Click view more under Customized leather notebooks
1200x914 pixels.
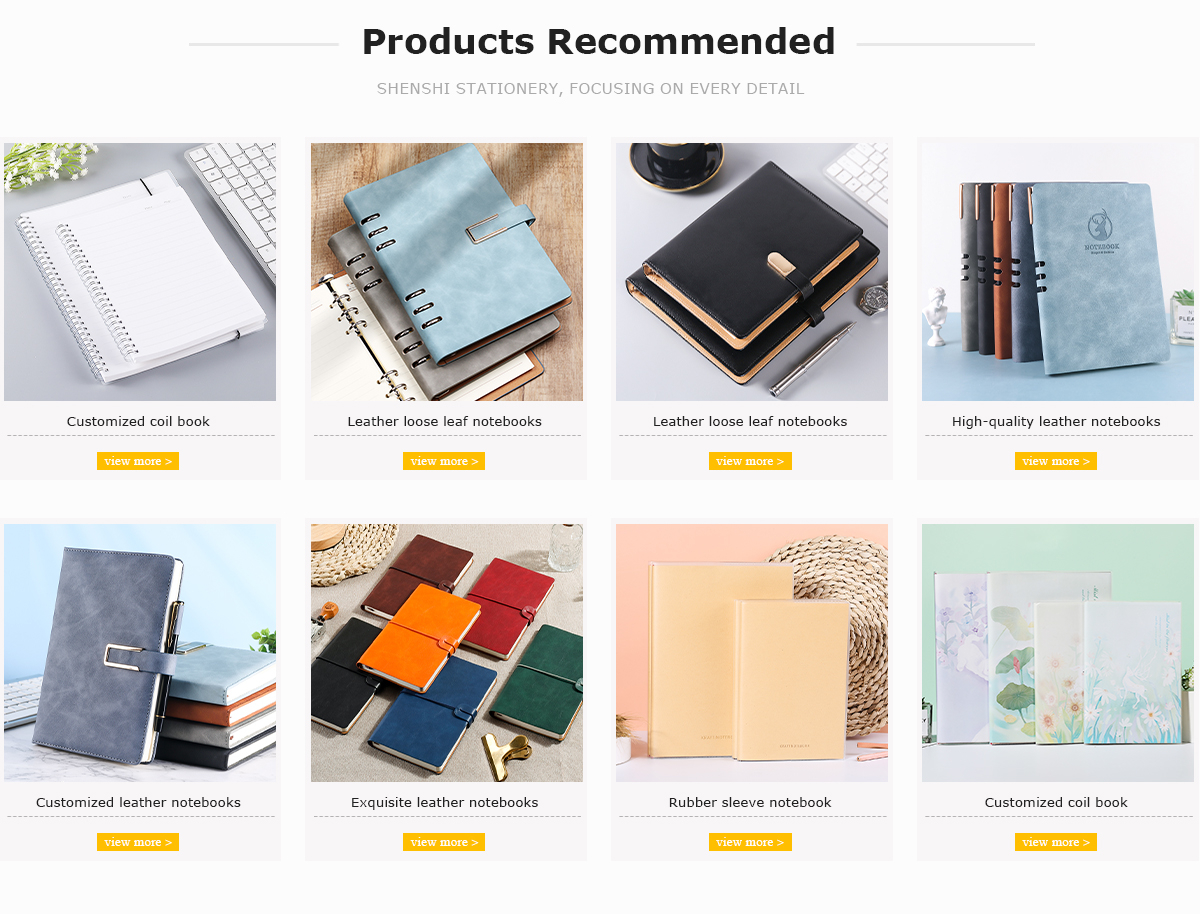(138, 842)
